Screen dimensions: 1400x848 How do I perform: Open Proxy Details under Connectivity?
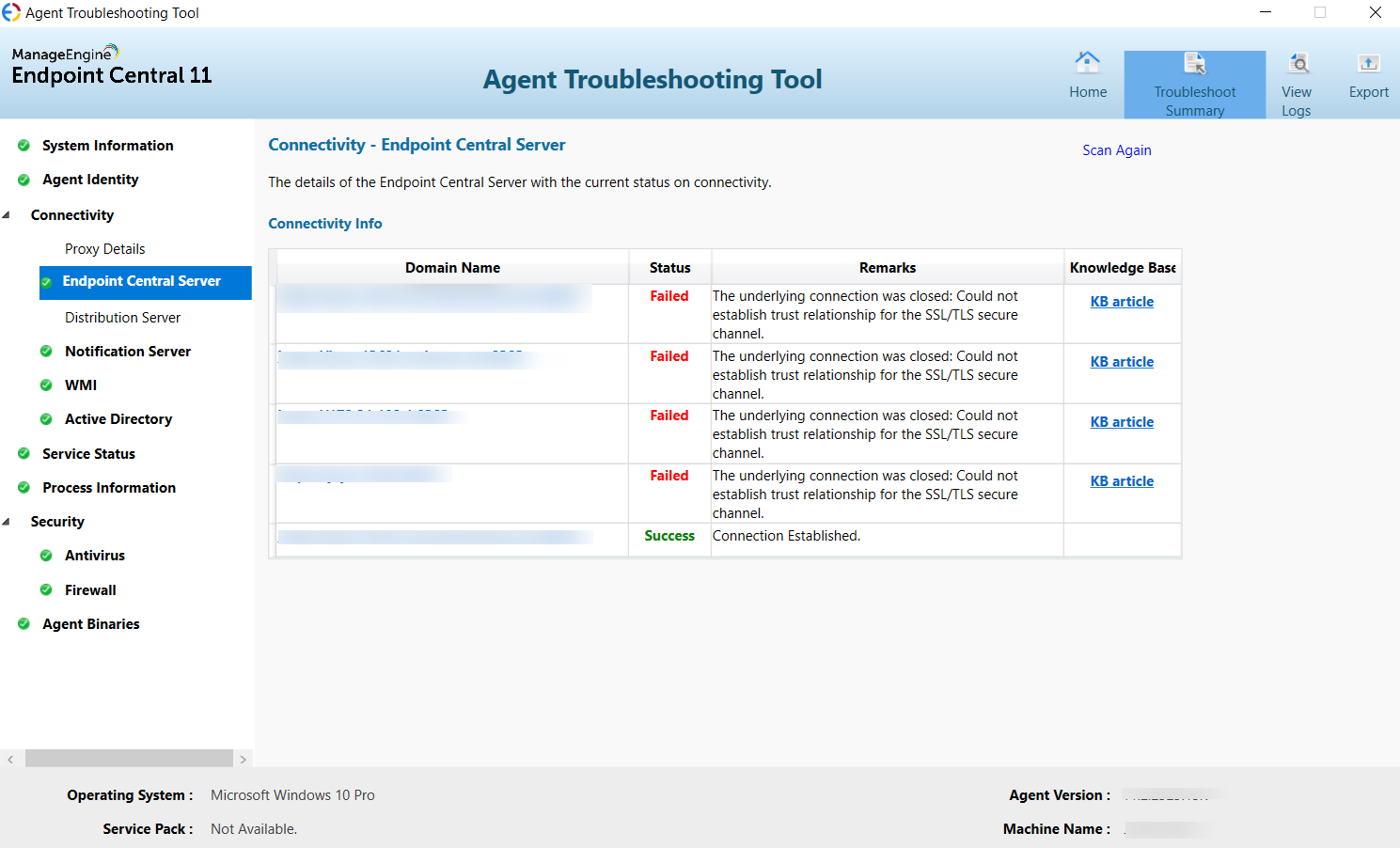(x=105, y=249)
